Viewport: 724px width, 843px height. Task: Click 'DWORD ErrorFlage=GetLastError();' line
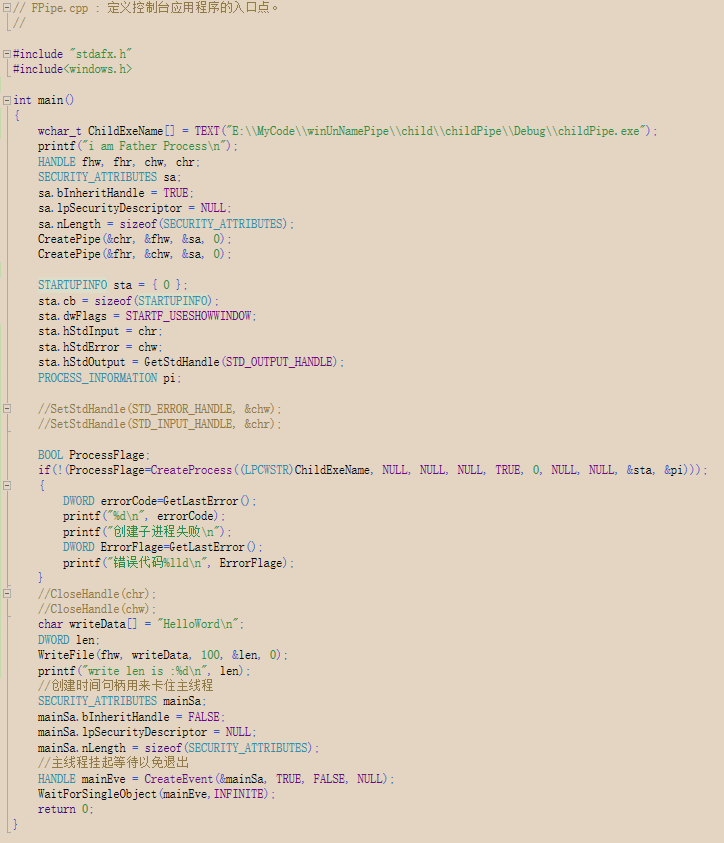162,547
